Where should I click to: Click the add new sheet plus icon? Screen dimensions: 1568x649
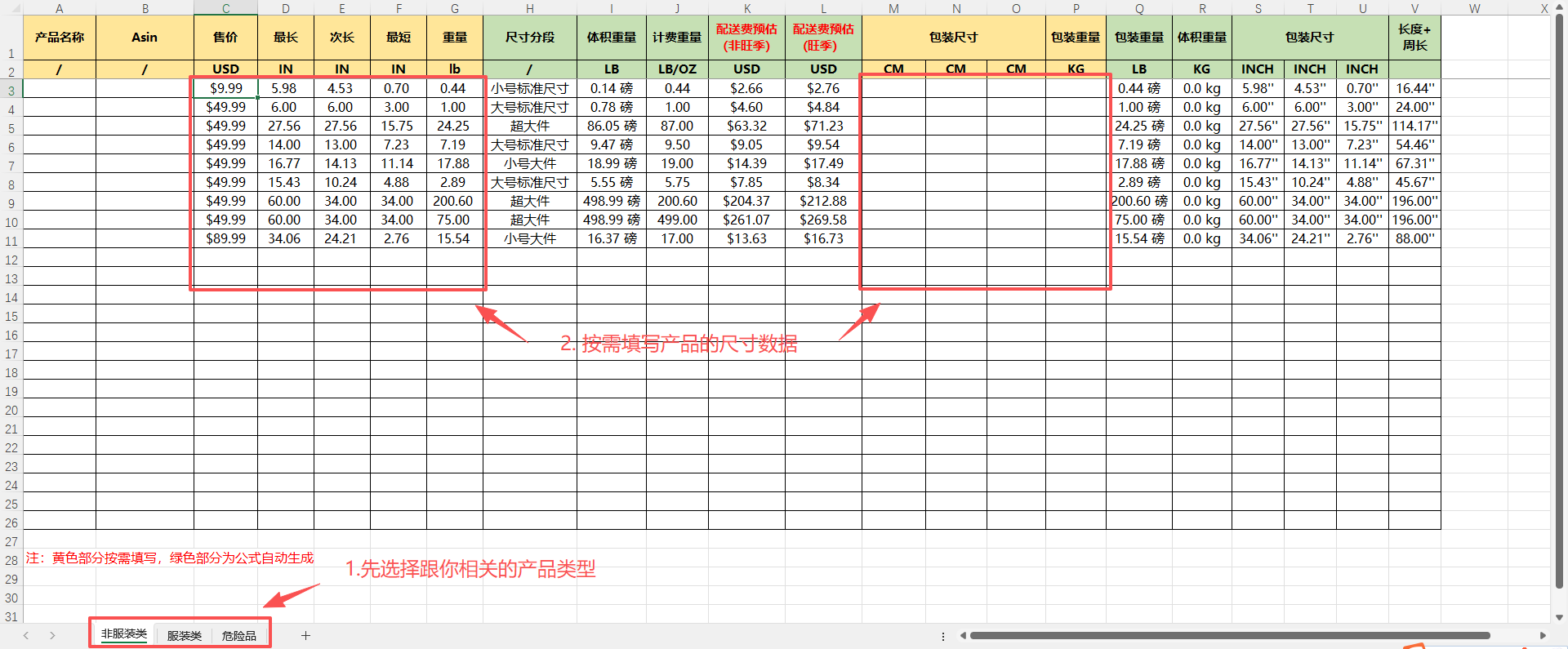pos(305,635)
